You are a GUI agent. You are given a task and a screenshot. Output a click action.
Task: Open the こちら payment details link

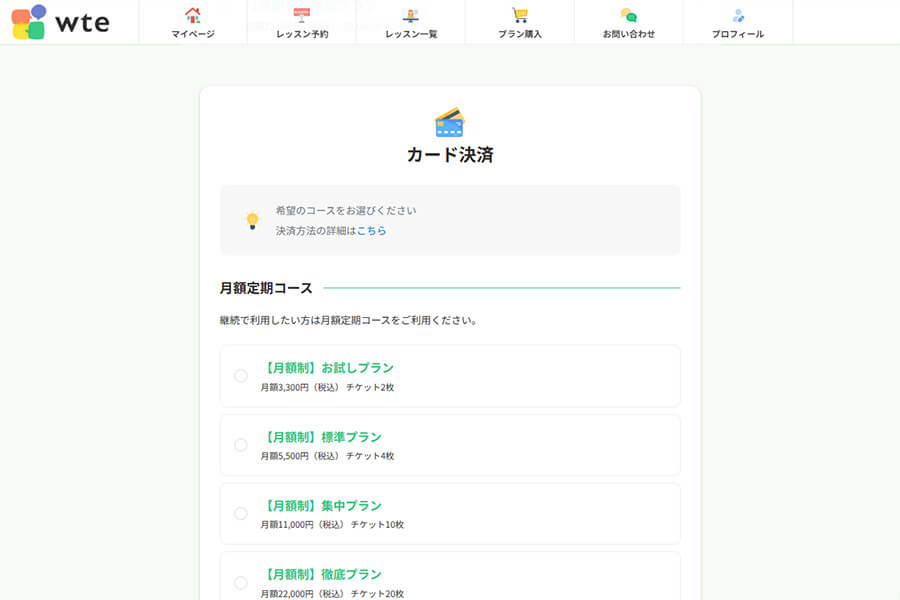pos(370,230)
